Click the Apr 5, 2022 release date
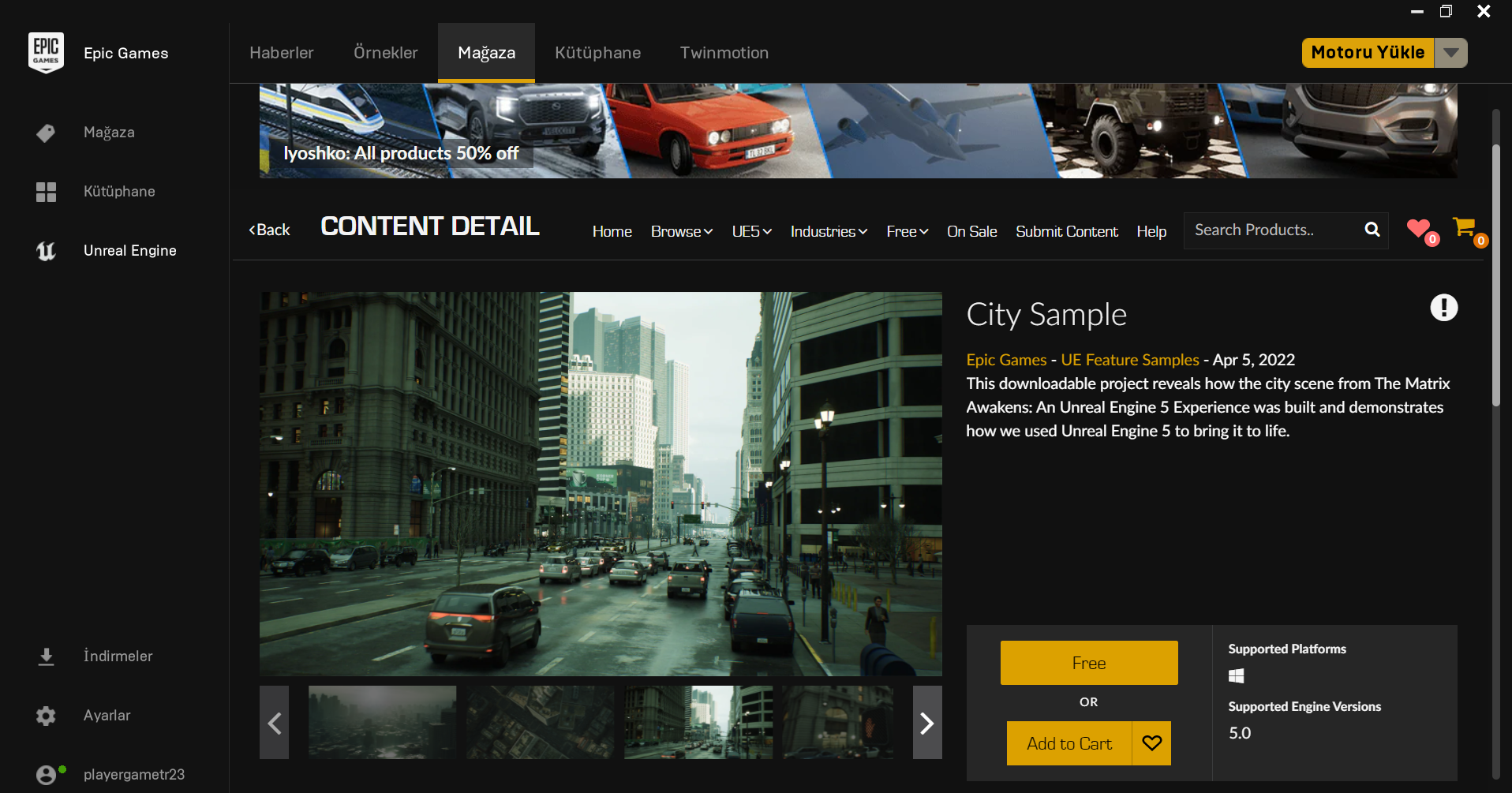The image size is (1512, 793). pyautogui.click(x=1254, y=360)
